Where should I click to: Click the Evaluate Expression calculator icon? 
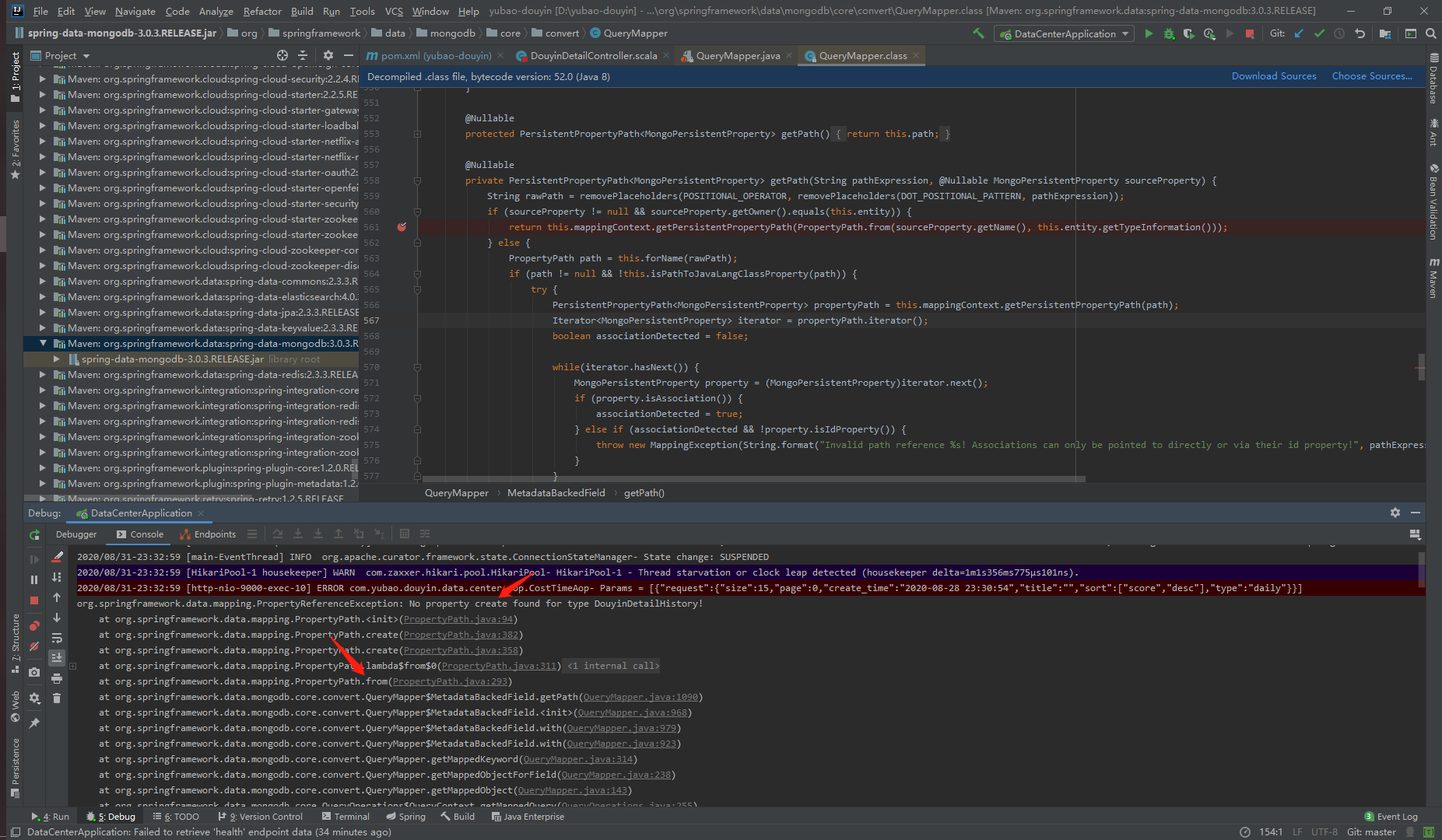point(404,534)
